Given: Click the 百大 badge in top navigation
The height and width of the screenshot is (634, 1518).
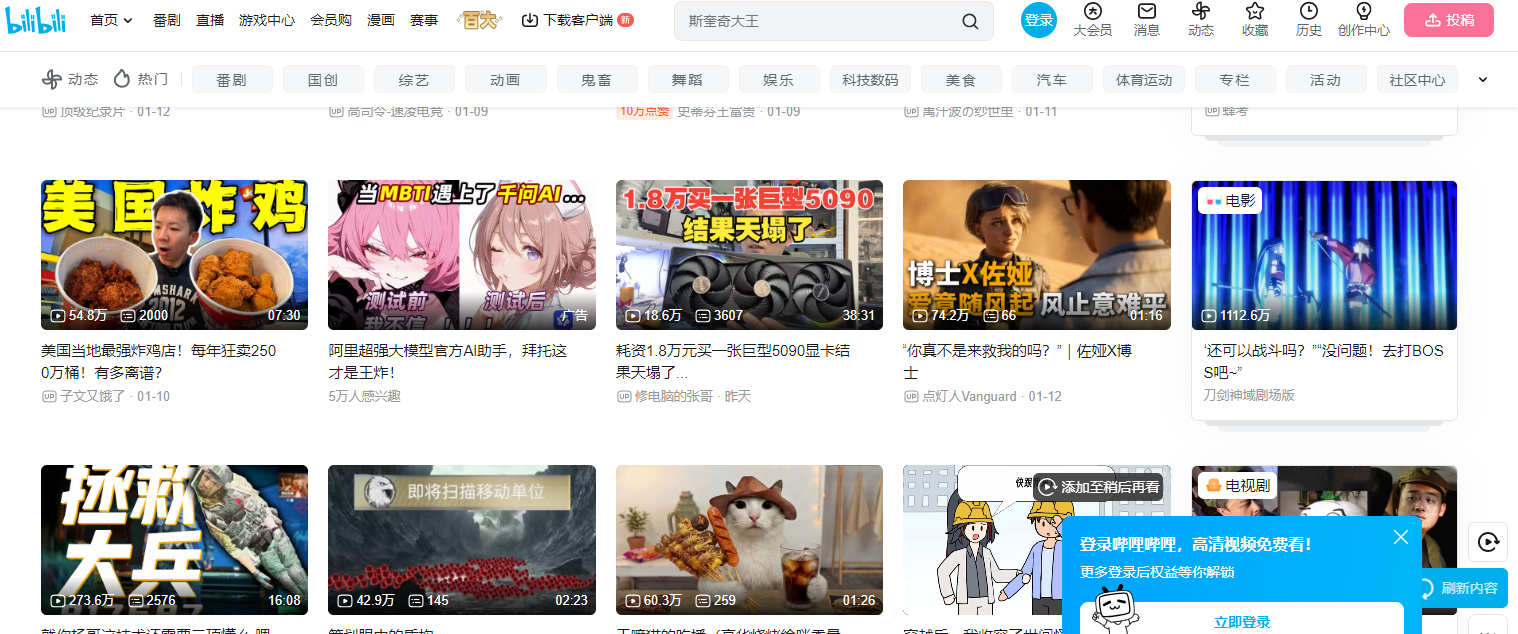Looking at the screenshot, I should click(x=479, y=19).
